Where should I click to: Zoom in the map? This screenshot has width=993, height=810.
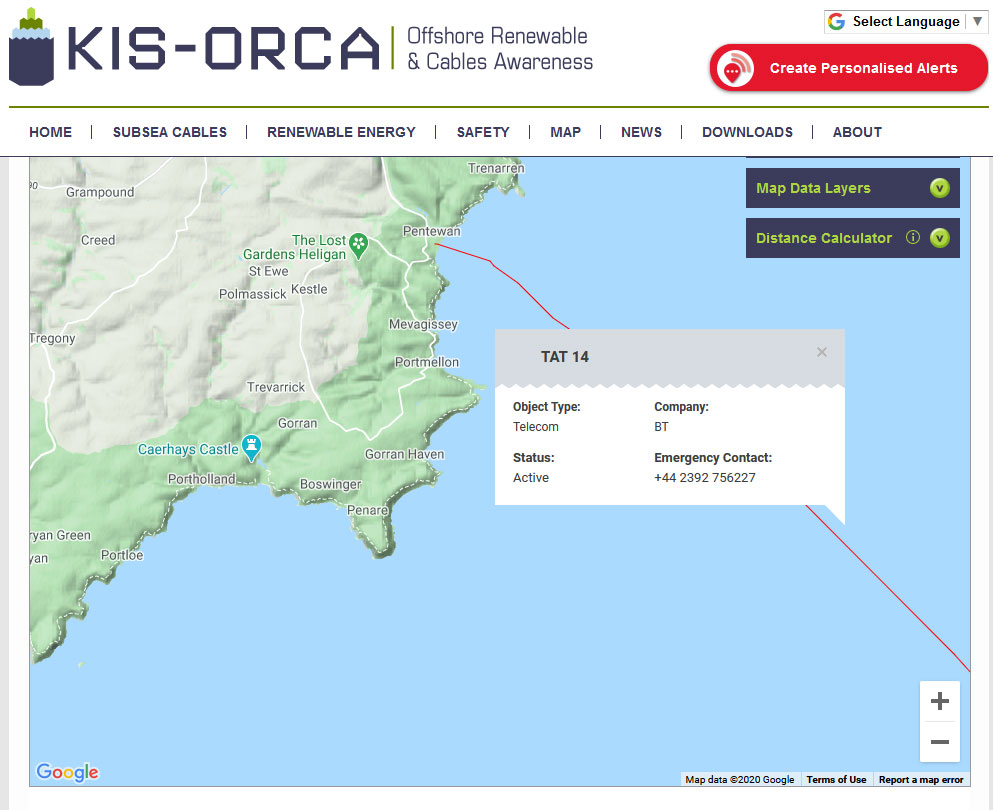point(940,701)
